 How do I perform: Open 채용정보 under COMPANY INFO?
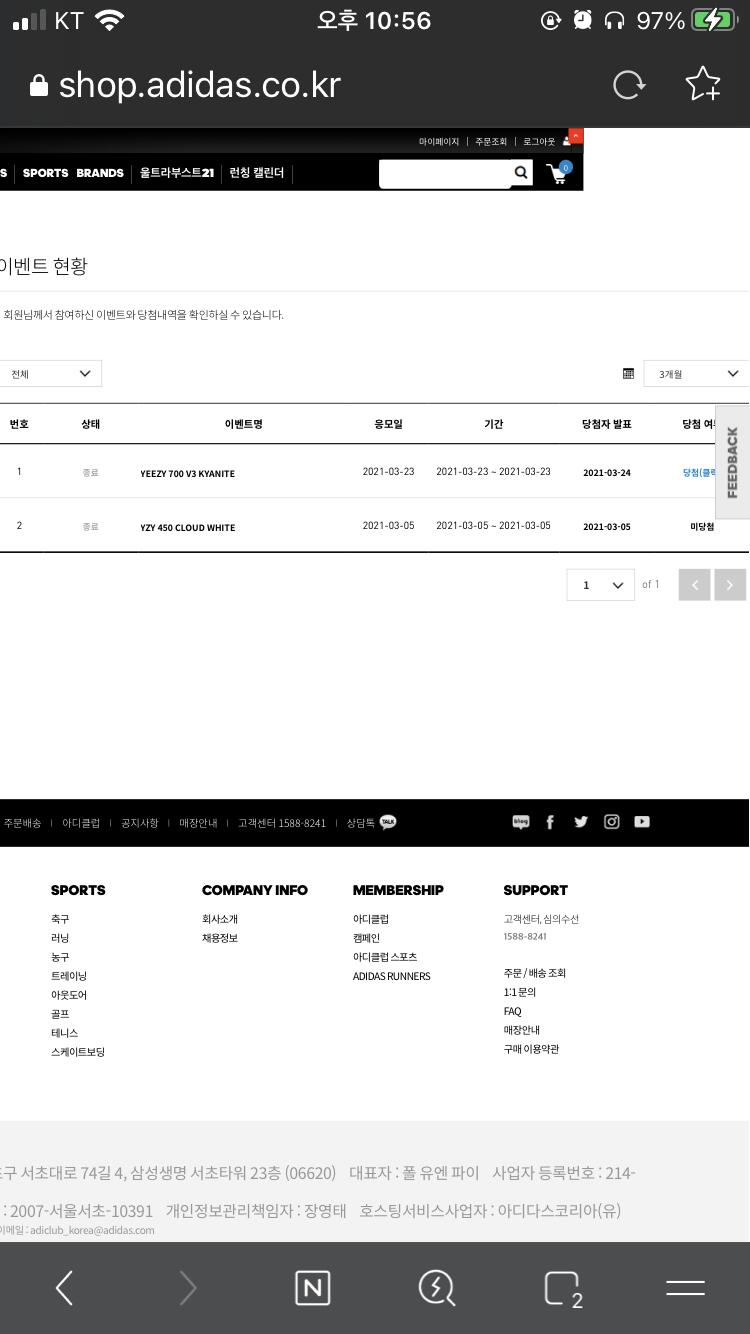point(220,938)
